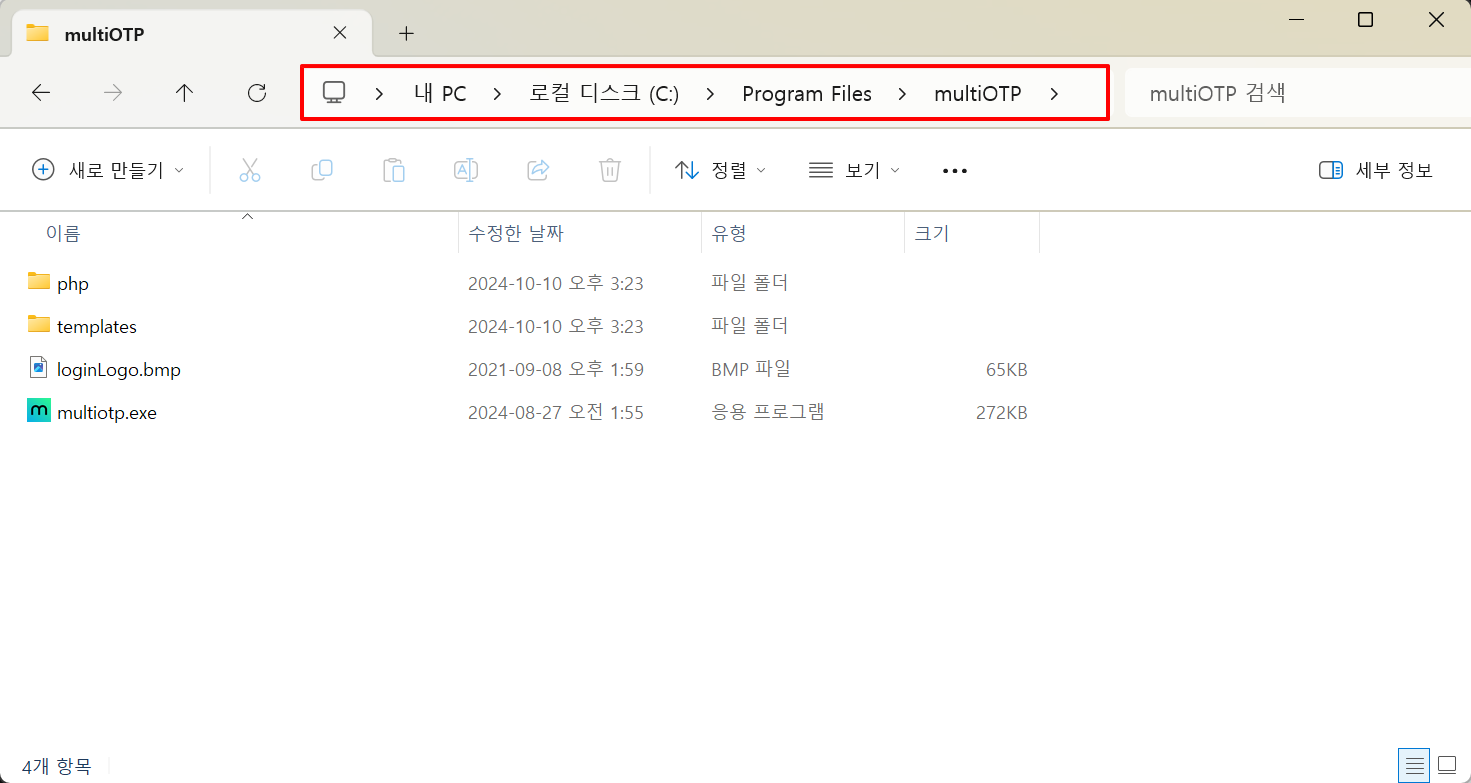This screenshot has height=783, width=1471.
Task: Sort by 수정한 날짜 column header
Action: 516,233
